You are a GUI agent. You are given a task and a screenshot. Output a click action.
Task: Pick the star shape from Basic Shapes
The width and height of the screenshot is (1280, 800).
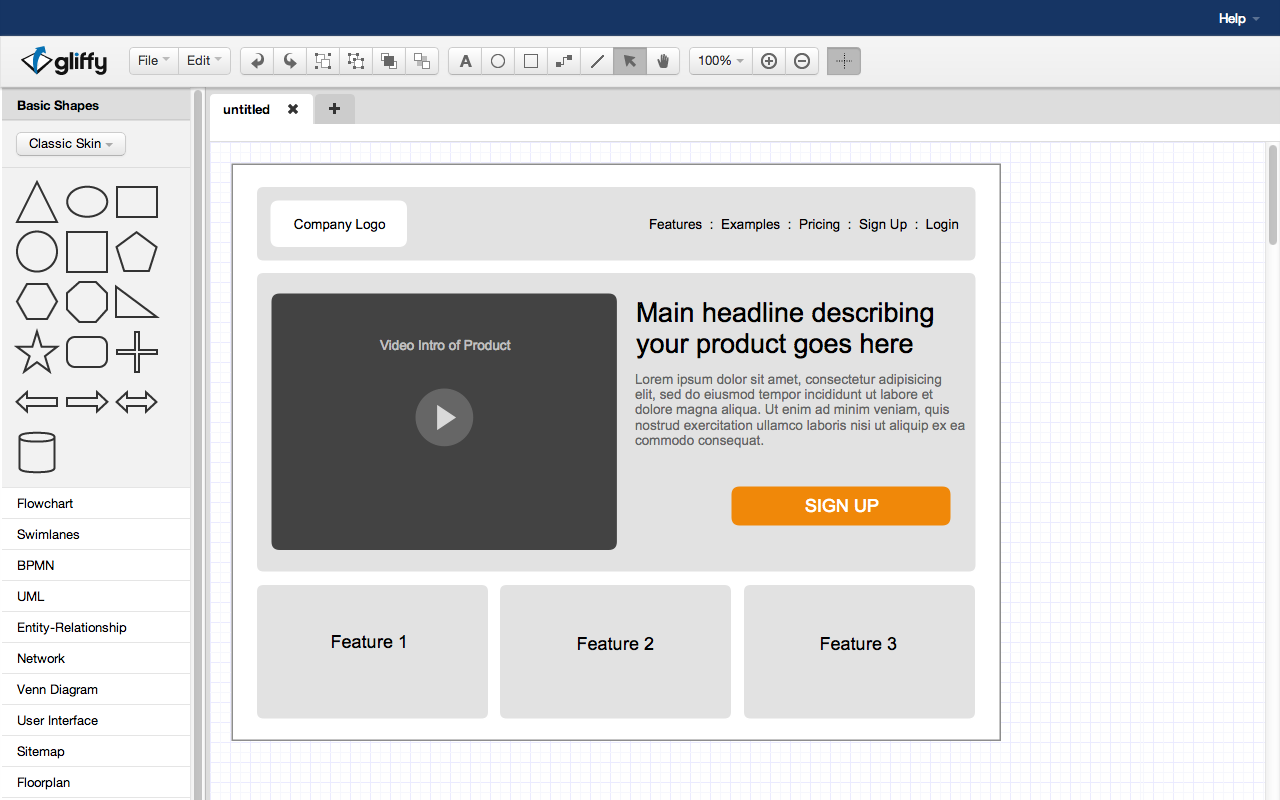(37, 352)
